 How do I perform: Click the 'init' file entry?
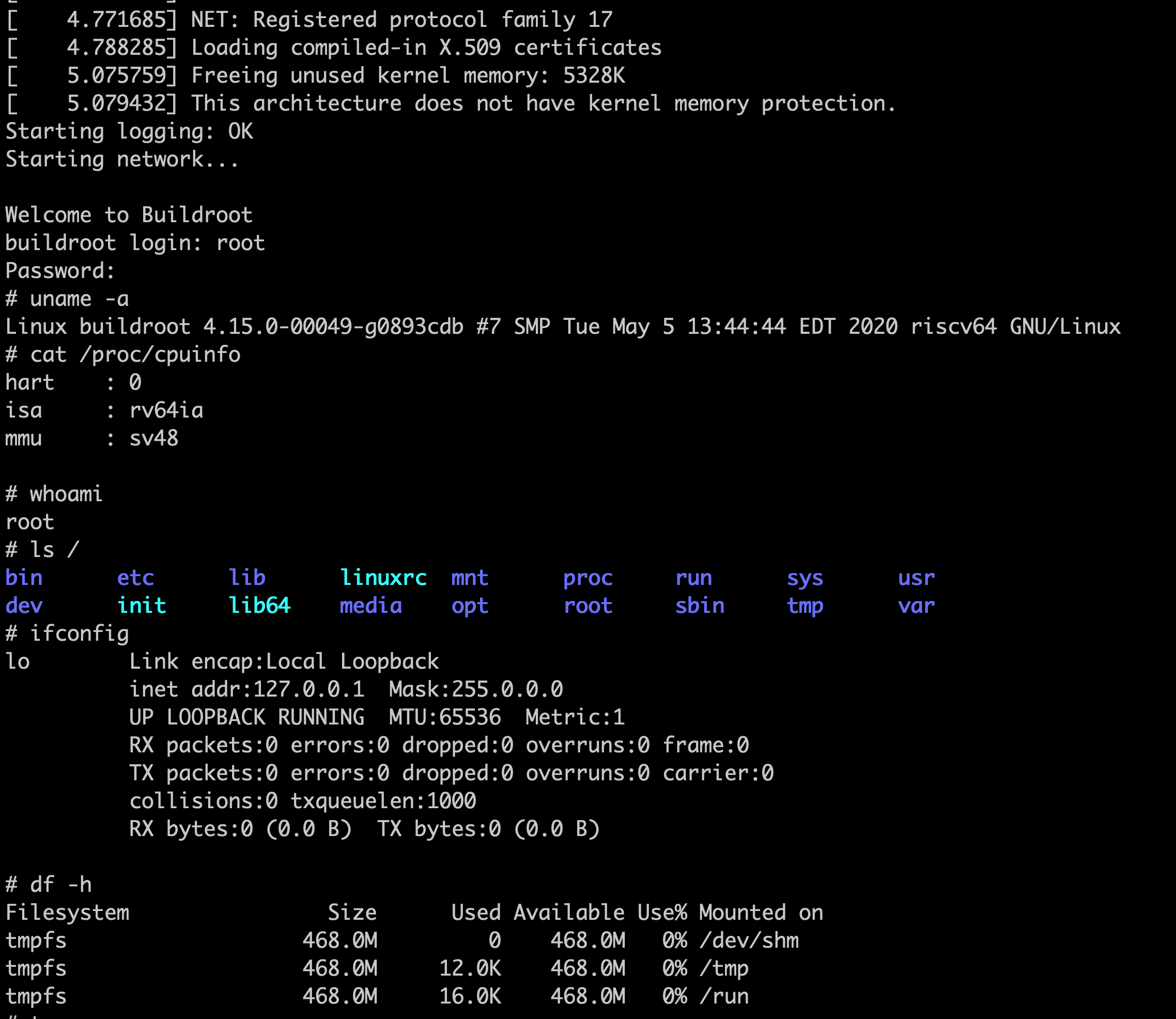(142, 606)
